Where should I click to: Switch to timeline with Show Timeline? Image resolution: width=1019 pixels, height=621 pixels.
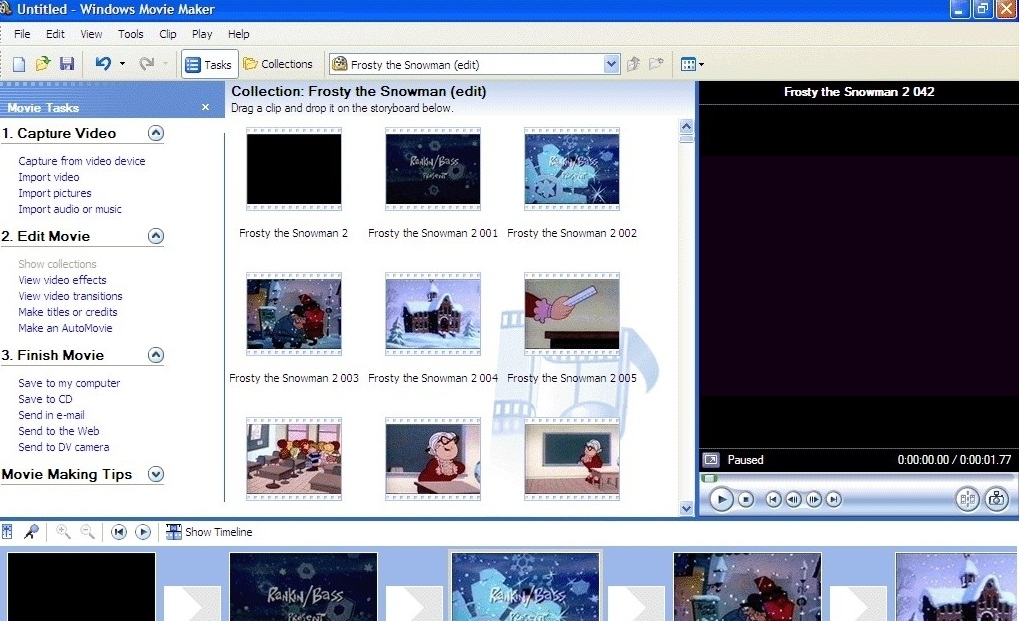tap(209, 532)
